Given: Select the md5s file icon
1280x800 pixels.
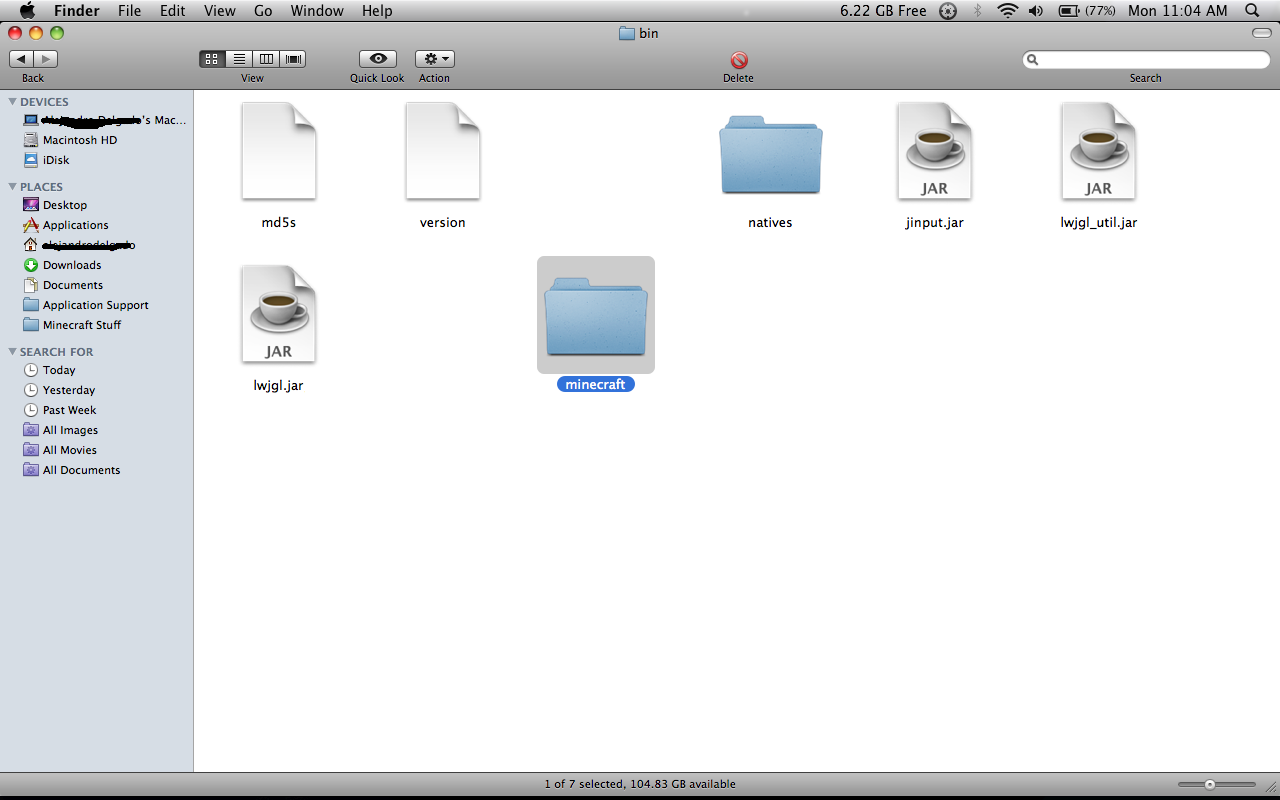Looking at the screenshot, I should (x=279, y=151).
